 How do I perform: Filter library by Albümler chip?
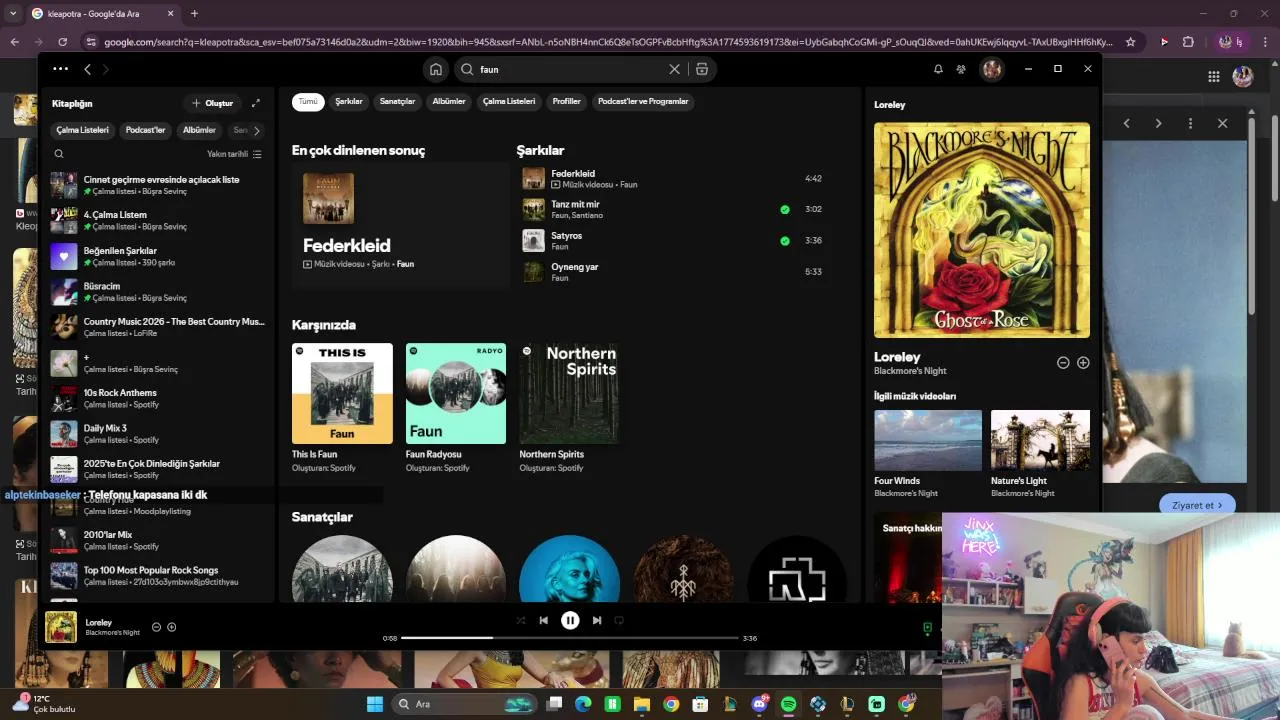point(199,130)
